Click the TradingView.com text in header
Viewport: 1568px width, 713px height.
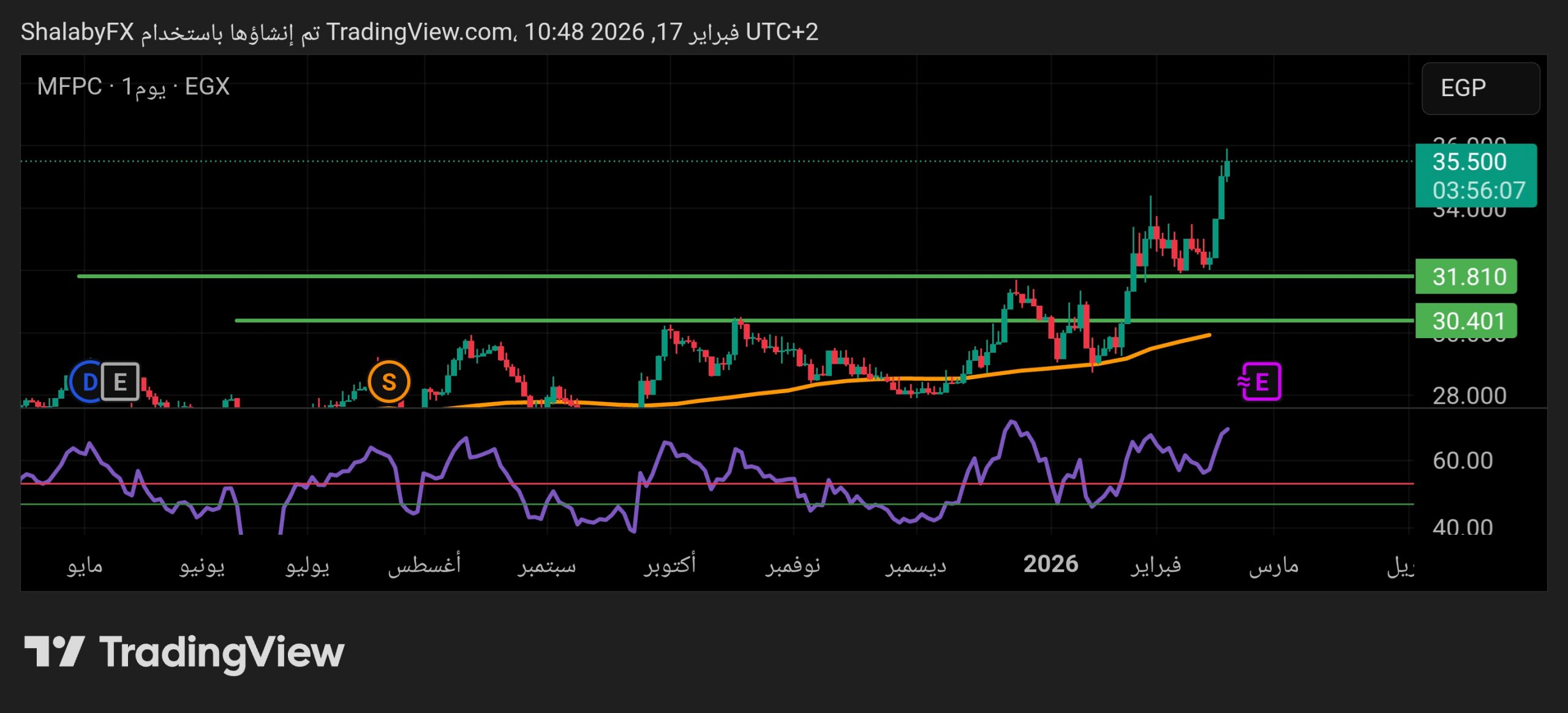tap(420, 32)
